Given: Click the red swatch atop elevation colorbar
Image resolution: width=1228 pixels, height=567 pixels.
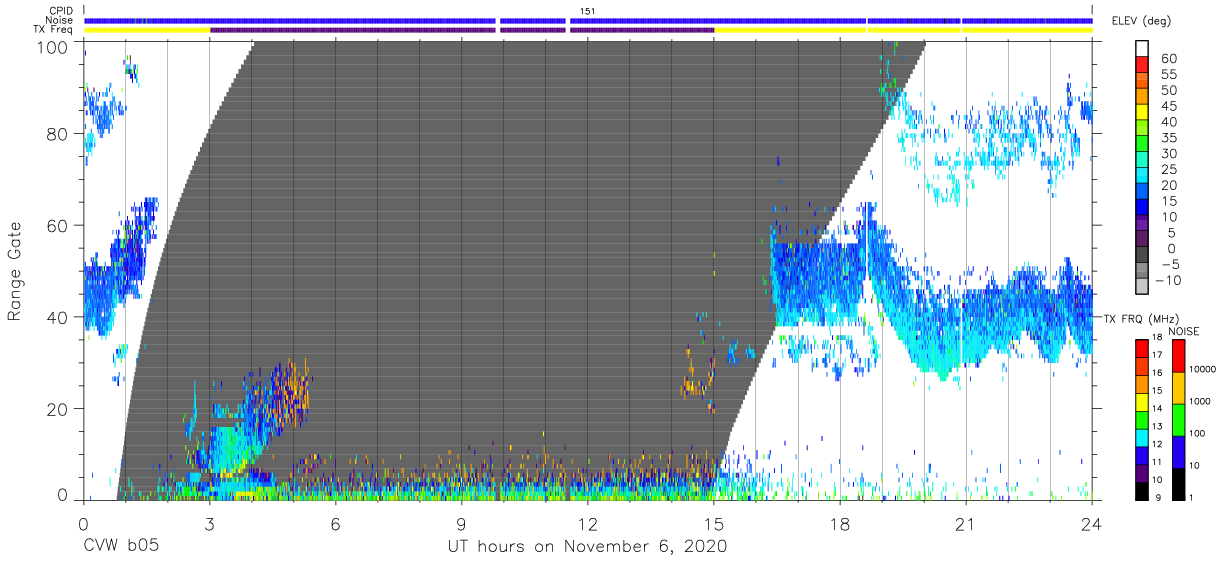Looking at the screenshot, I should coord(1144,66).
